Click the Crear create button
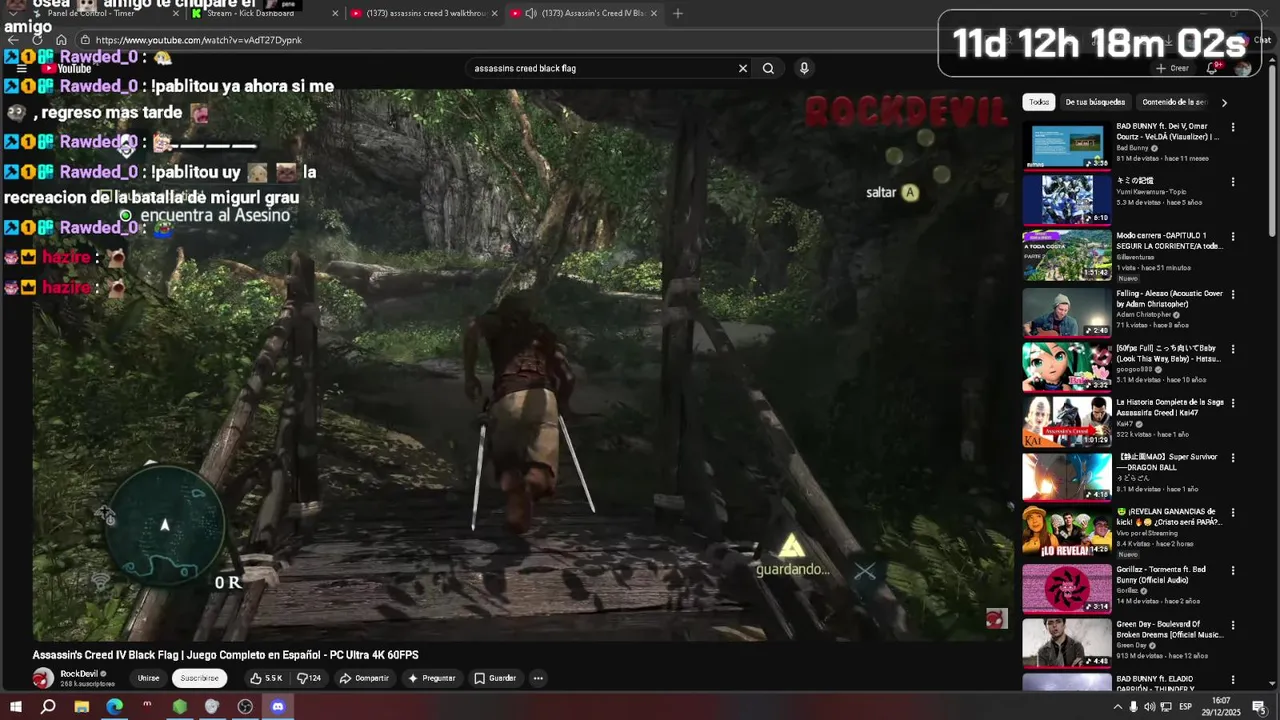1280x720 pixels. pyautogui.click(x=1172, y=68)
